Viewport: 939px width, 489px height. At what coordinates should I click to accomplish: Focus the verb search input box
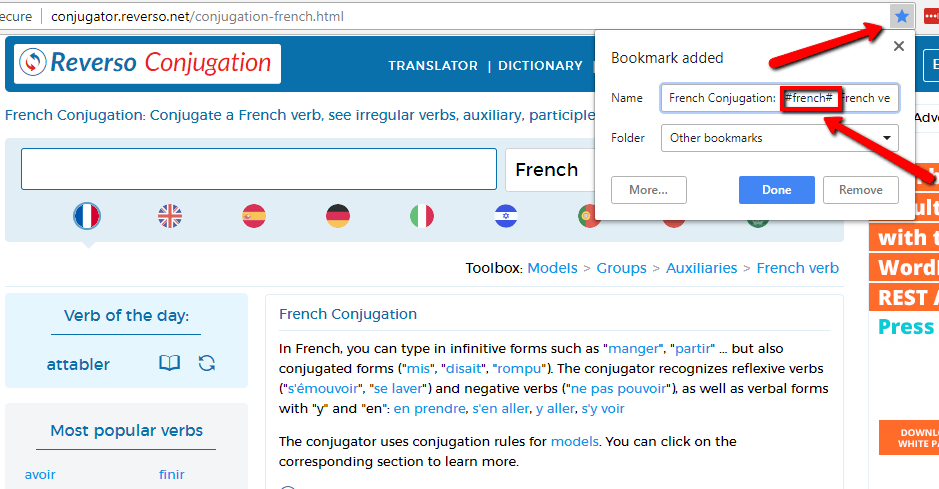pyautogui.click(x=259, y=170)
